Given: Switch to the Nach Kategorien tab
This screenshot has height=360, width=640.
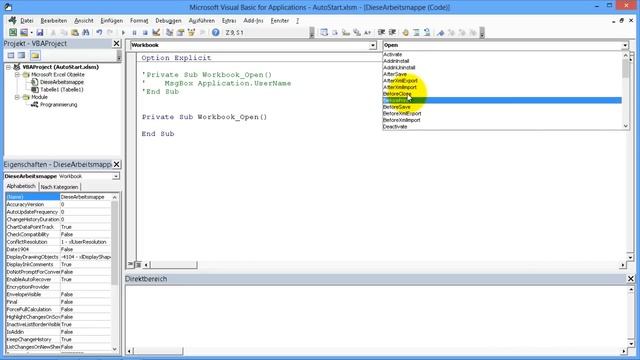Looking at the screenshot, I should click(x=60, y=187).
